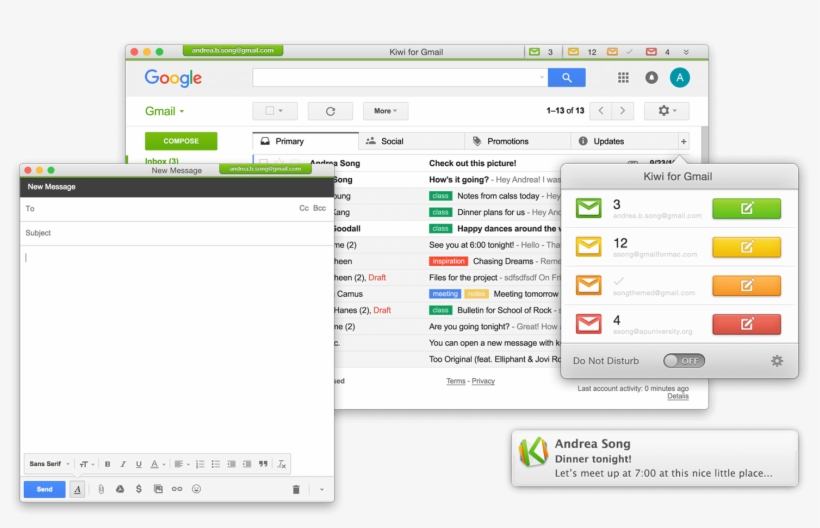
Task: Insert a bulleted list
Action: pos(215,464)
